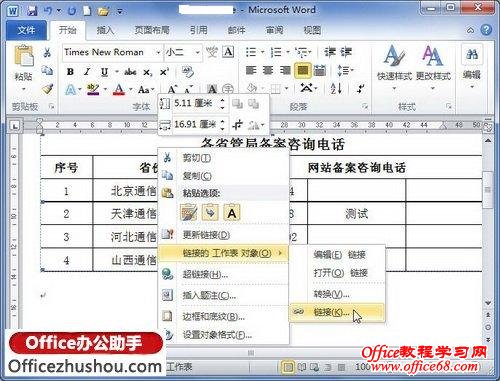The width and height of the screenshot is (500, 381).
Task: Switch to the View tab
Action: [312, 30]
